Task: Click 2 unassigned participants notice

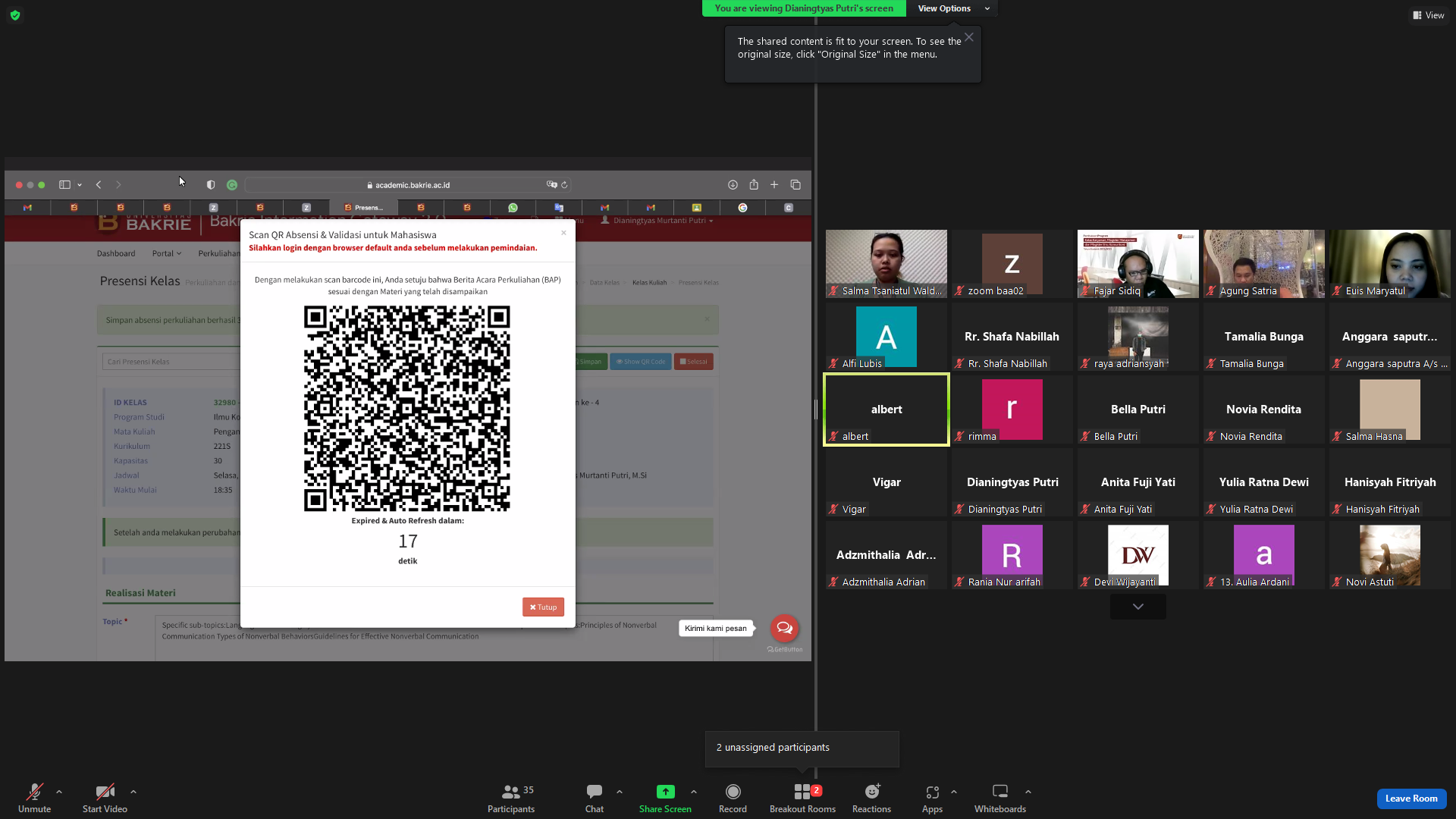Action: tap(802, 748)
